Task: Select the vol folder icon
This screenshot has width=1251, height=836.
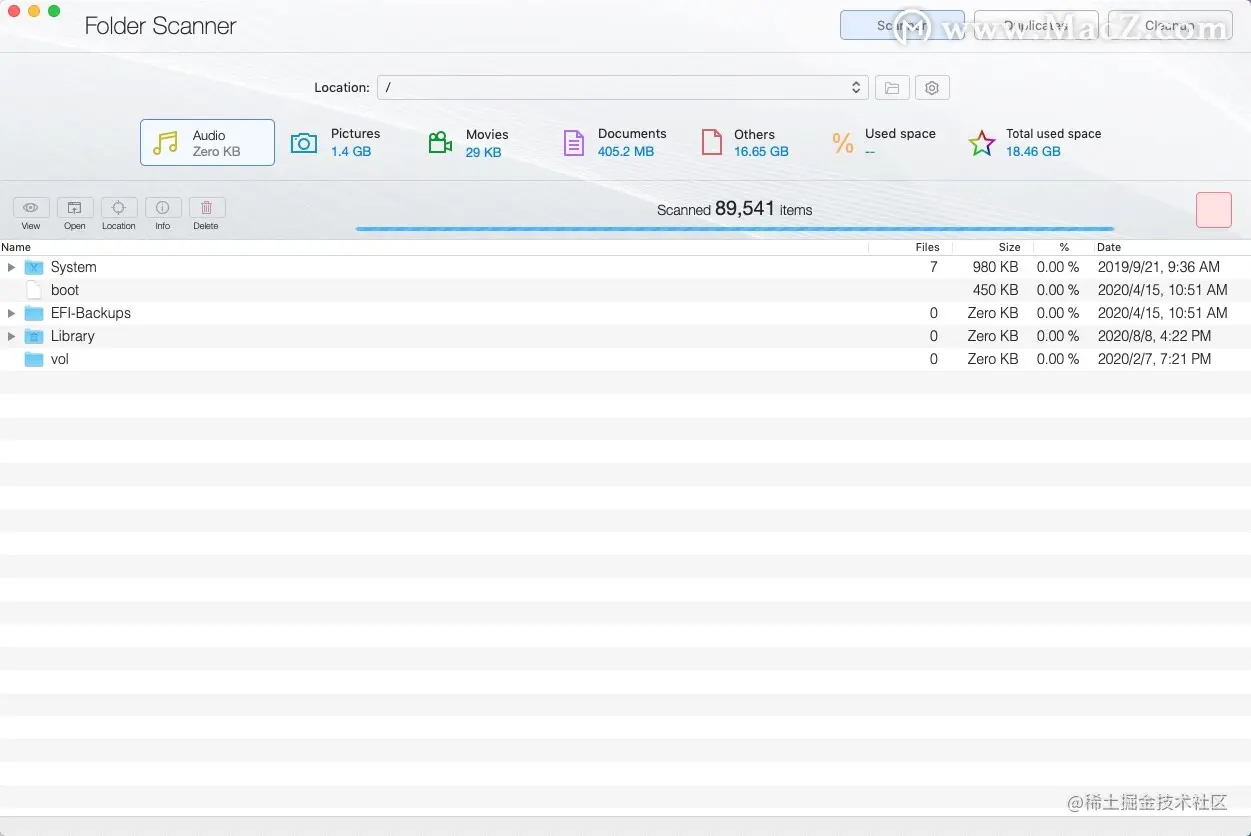Action: (x=34, y=359)
